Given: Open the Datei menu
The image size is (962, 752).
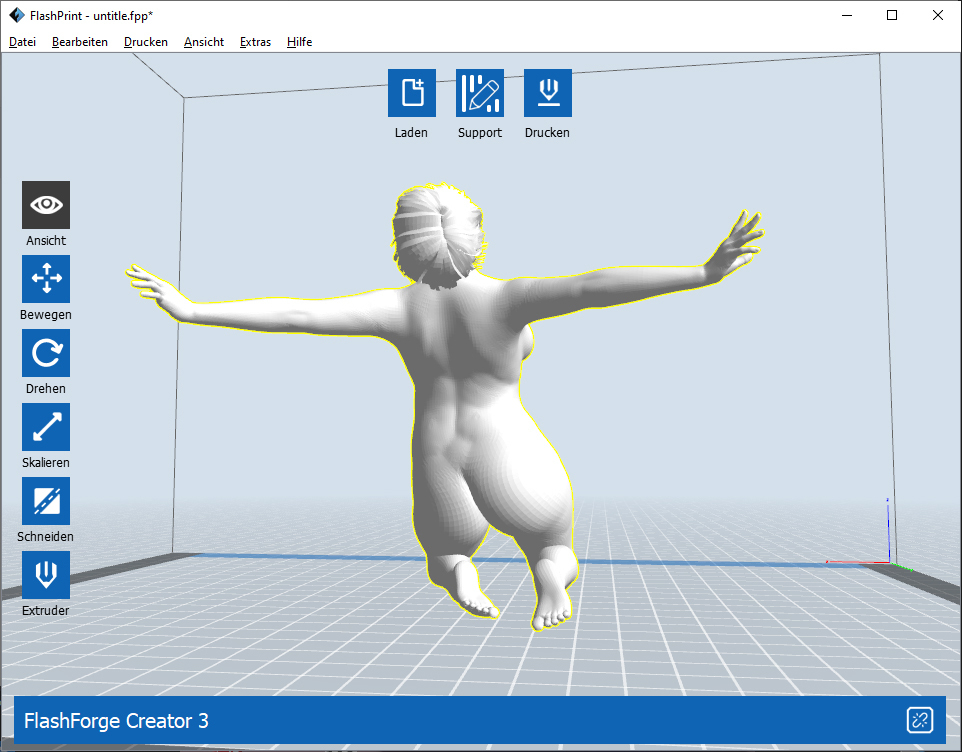Looking at the screenshot, I should point(22,42).
